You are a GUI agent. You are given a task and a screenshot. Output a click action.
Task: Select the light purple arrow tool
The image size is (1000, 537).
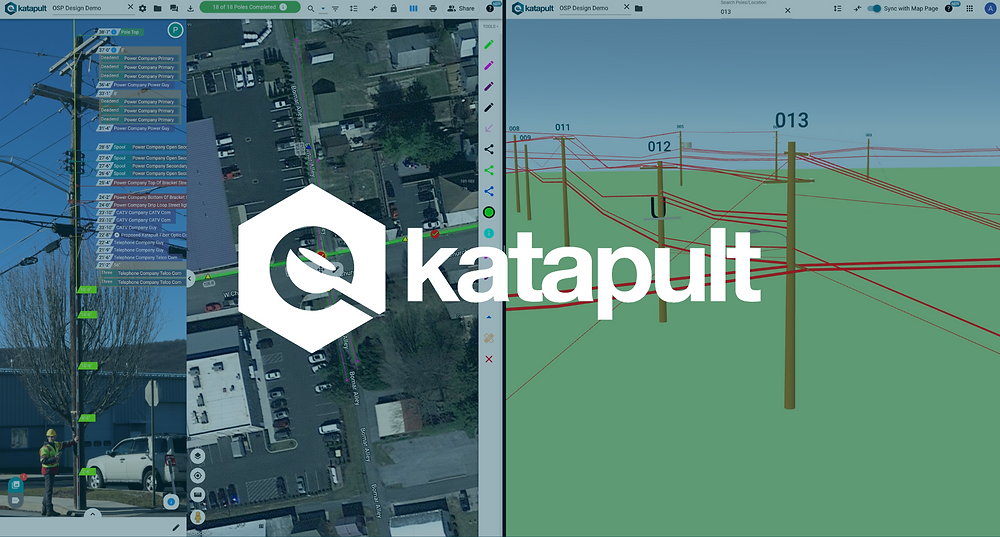click(489, 128)
